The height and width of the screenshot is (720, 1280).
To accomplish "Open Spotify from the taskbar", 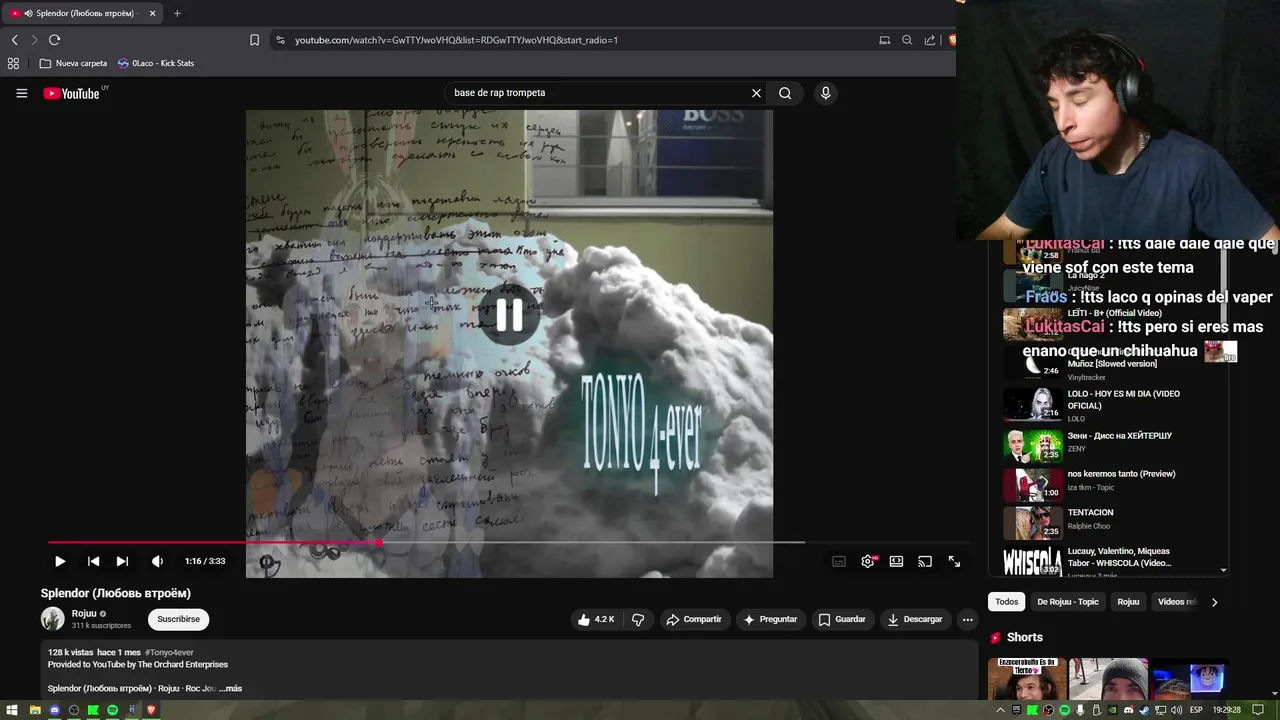I will tap(112, 710).
